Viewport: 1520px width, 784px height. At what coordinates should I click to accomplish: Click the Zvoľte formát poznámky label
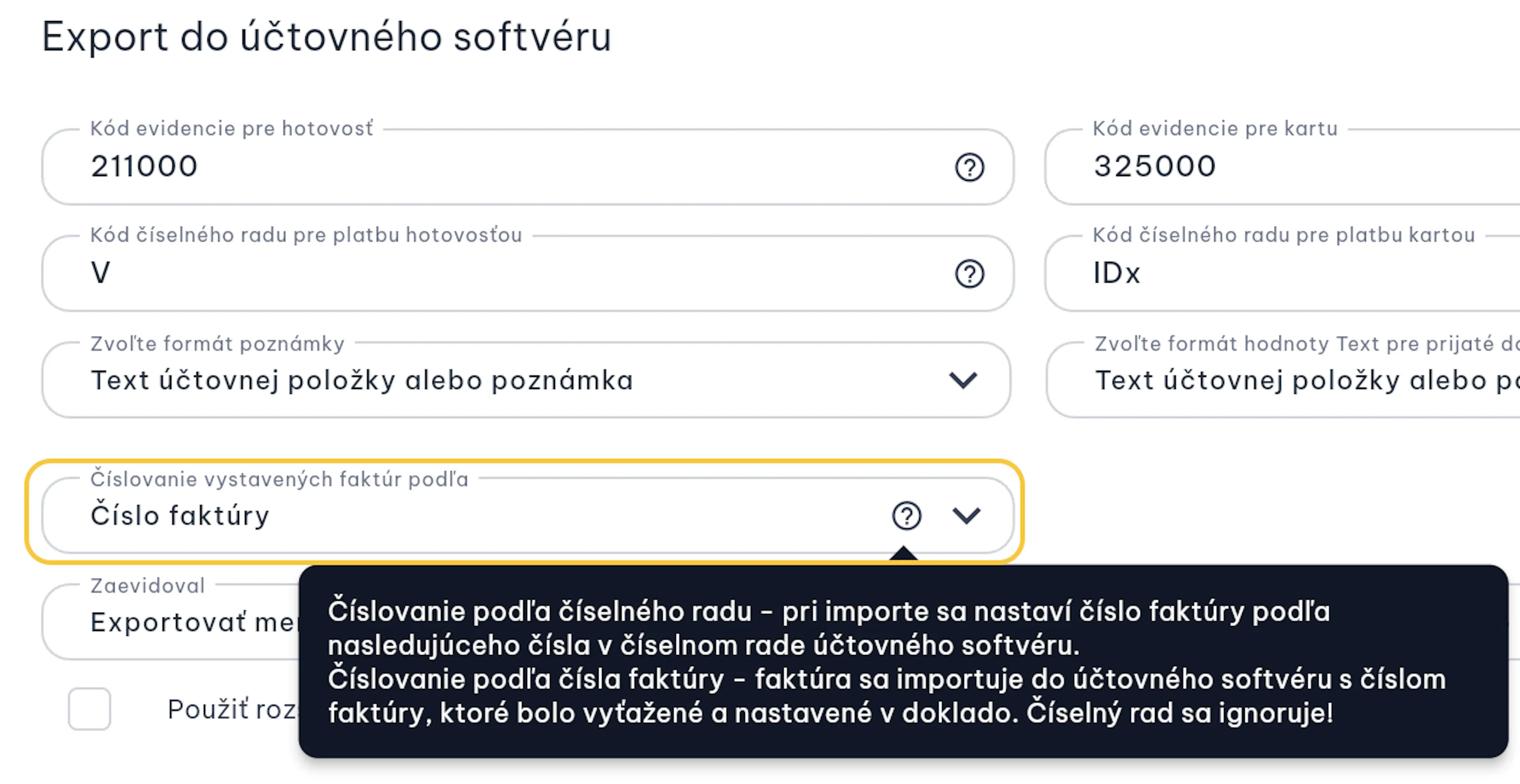pyautogui.click(x=217, y=344)
